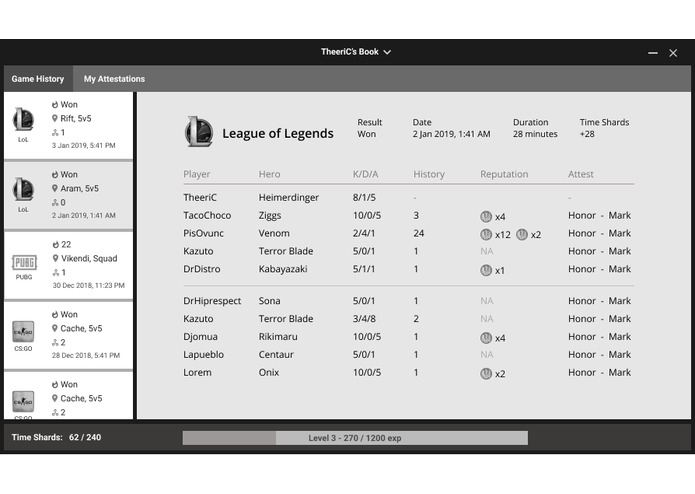This screenshot has width=695, height=494.
Task: Mark player TacoChoco
Action: [x=619, y=215]
